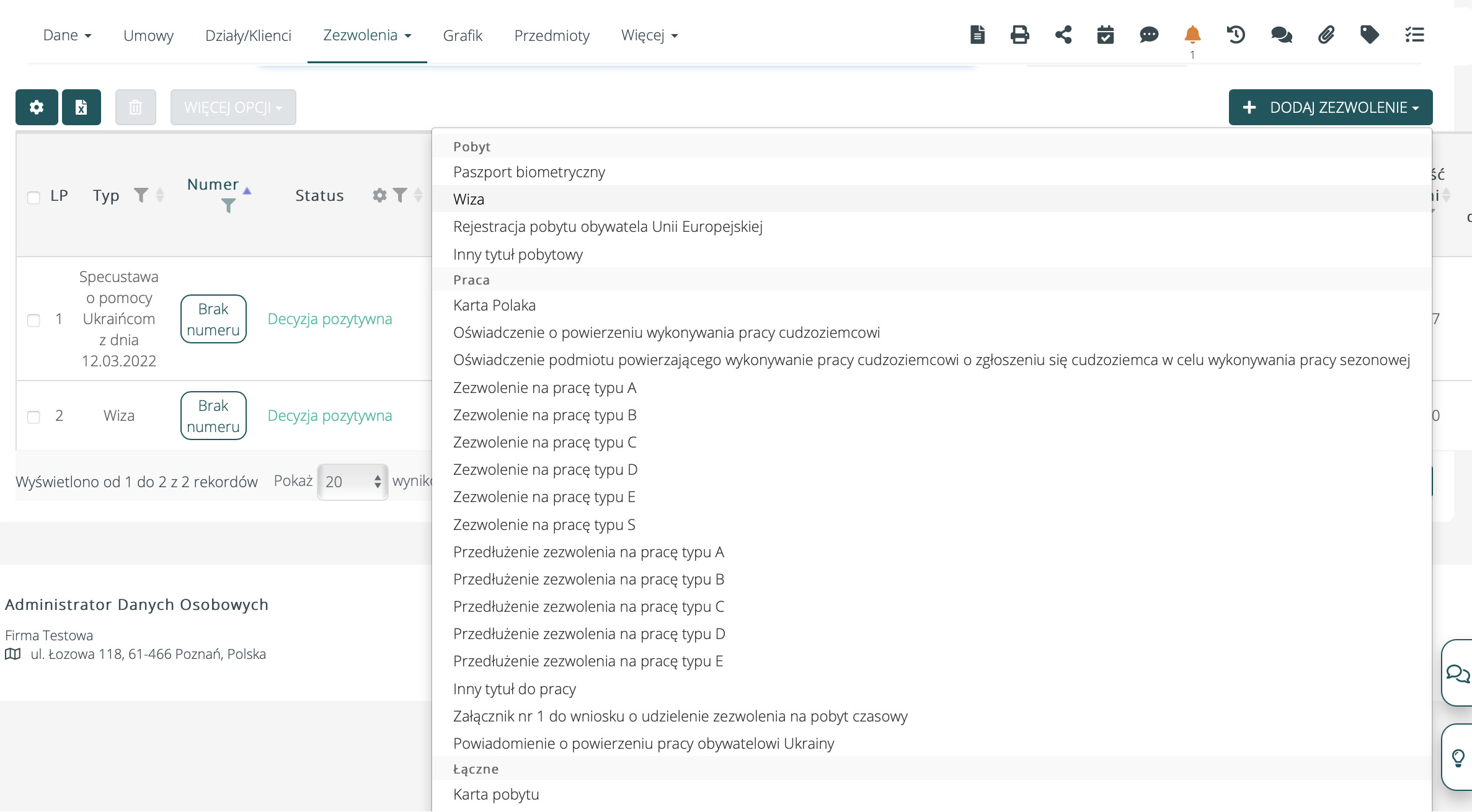Toggle the select-all checkbox in header
Viewport: 1472px width, 812px height.
pyautogui.click(x=34, y=197)
